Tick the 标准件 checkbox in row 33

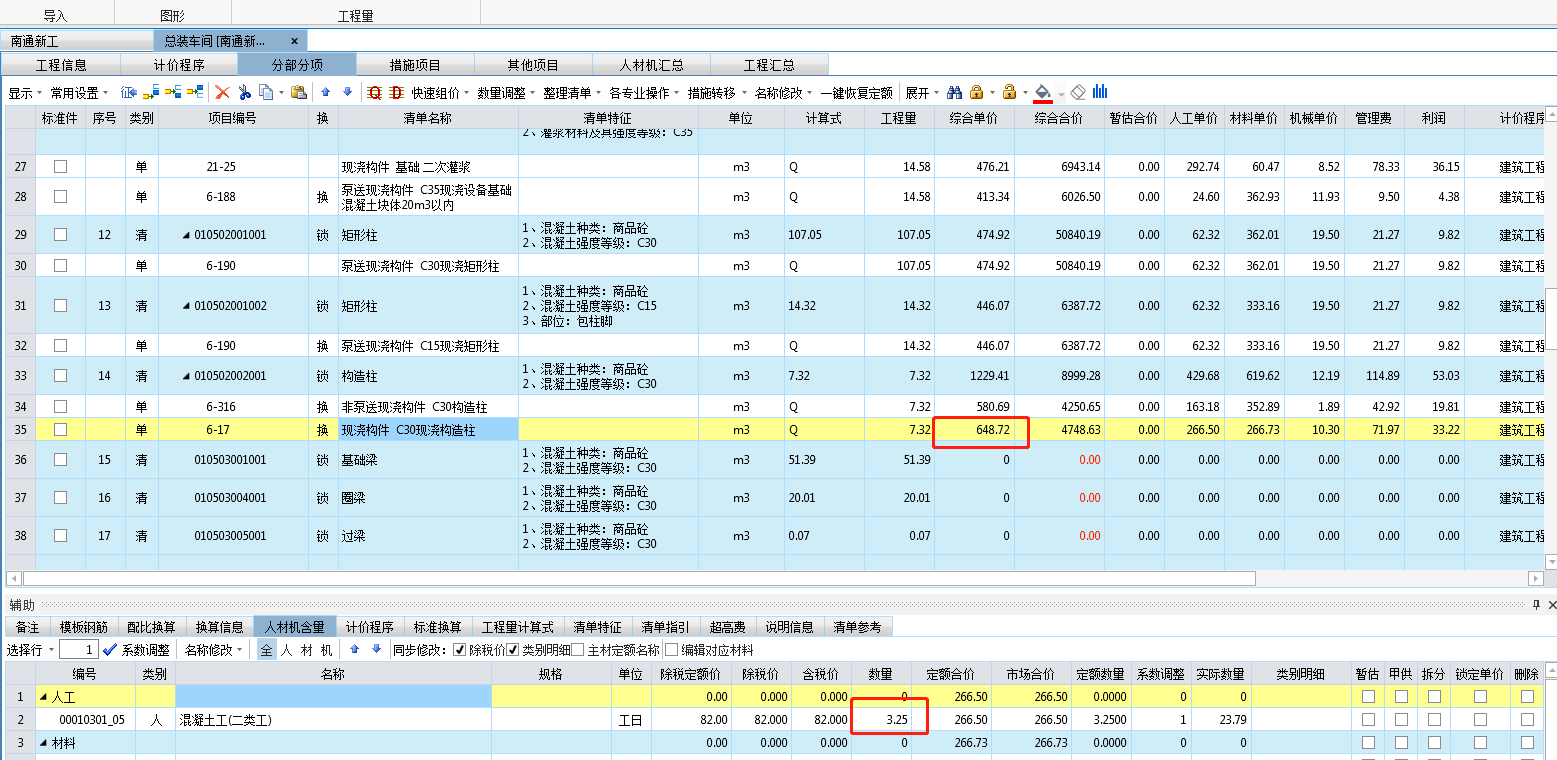click(x=60, y=376)
